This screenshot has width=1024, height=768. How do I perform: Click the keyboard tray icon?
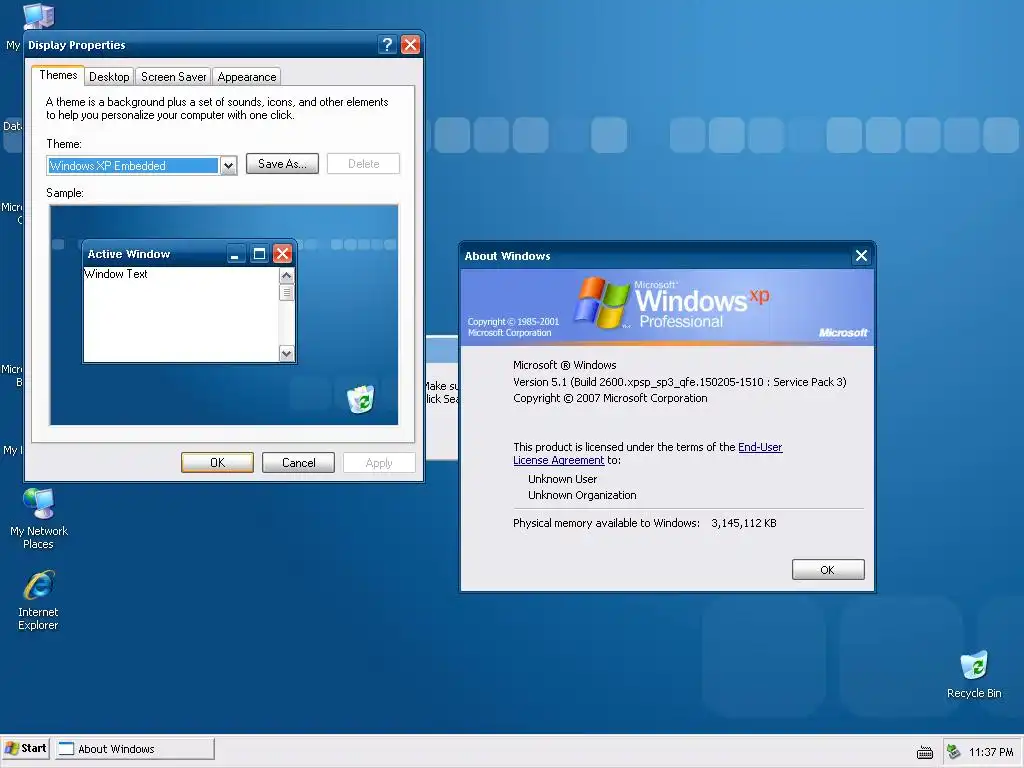(925, 752)
